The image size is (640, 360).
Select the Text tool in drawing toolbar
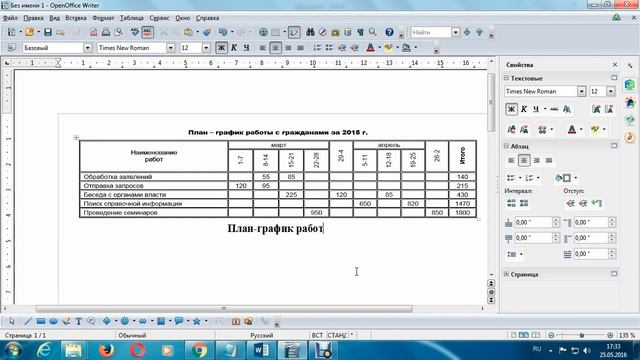point(78,321)
